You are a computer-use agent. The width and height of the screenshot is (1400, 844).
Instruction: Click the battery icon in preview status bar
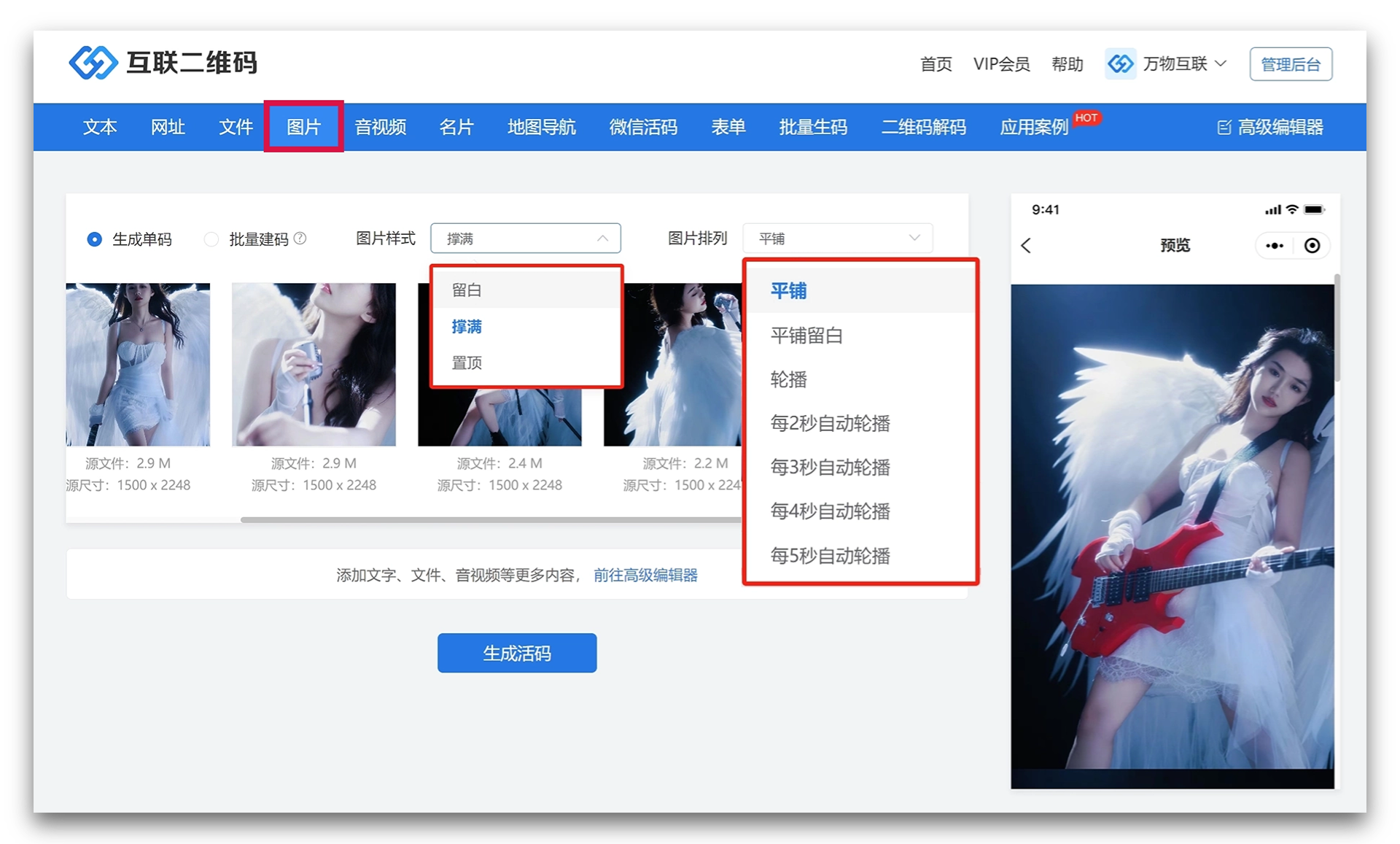[x=1314, y=209]
